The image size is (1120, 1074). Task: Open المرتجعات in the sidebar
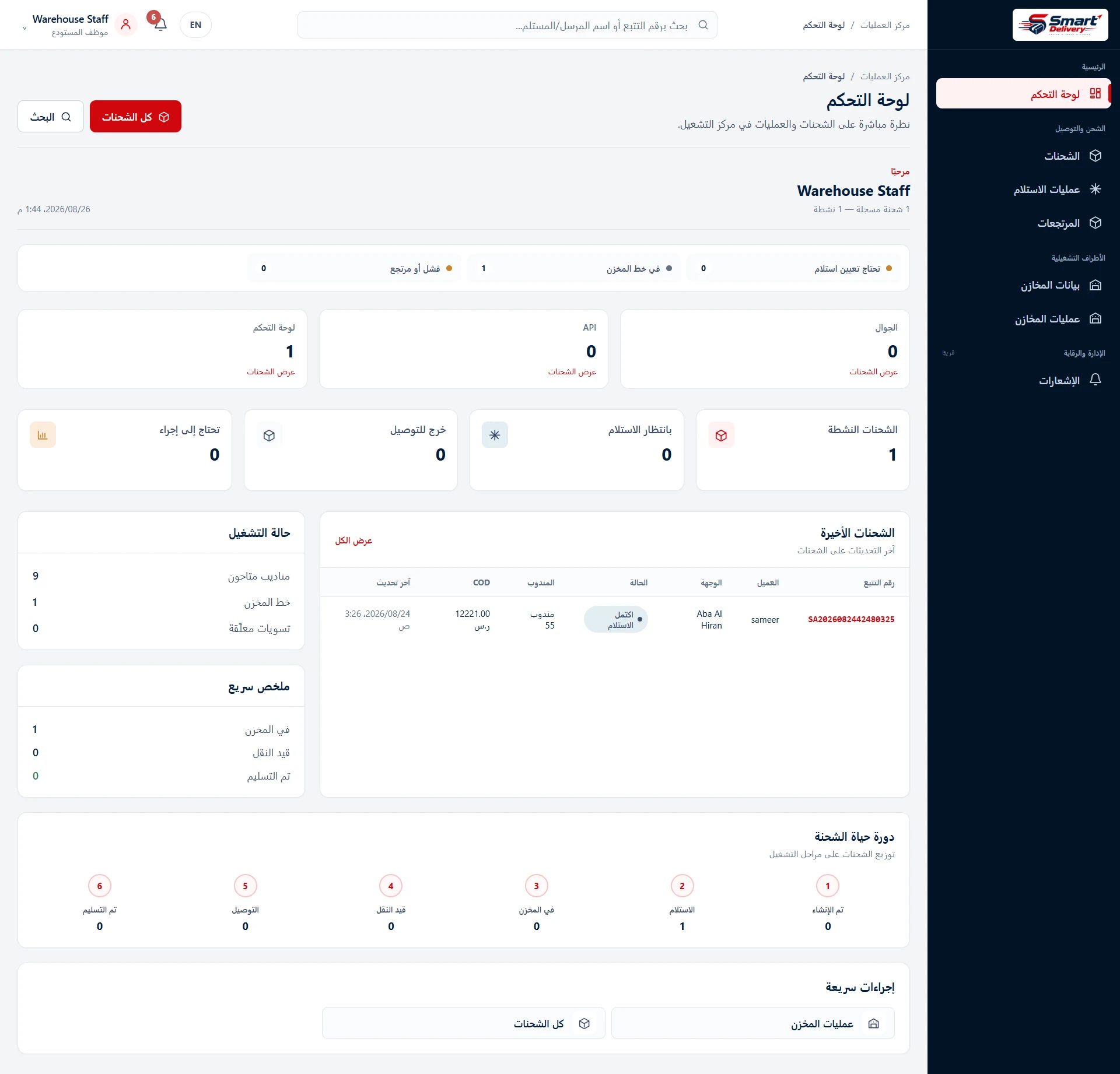(x=1023, y=223)
